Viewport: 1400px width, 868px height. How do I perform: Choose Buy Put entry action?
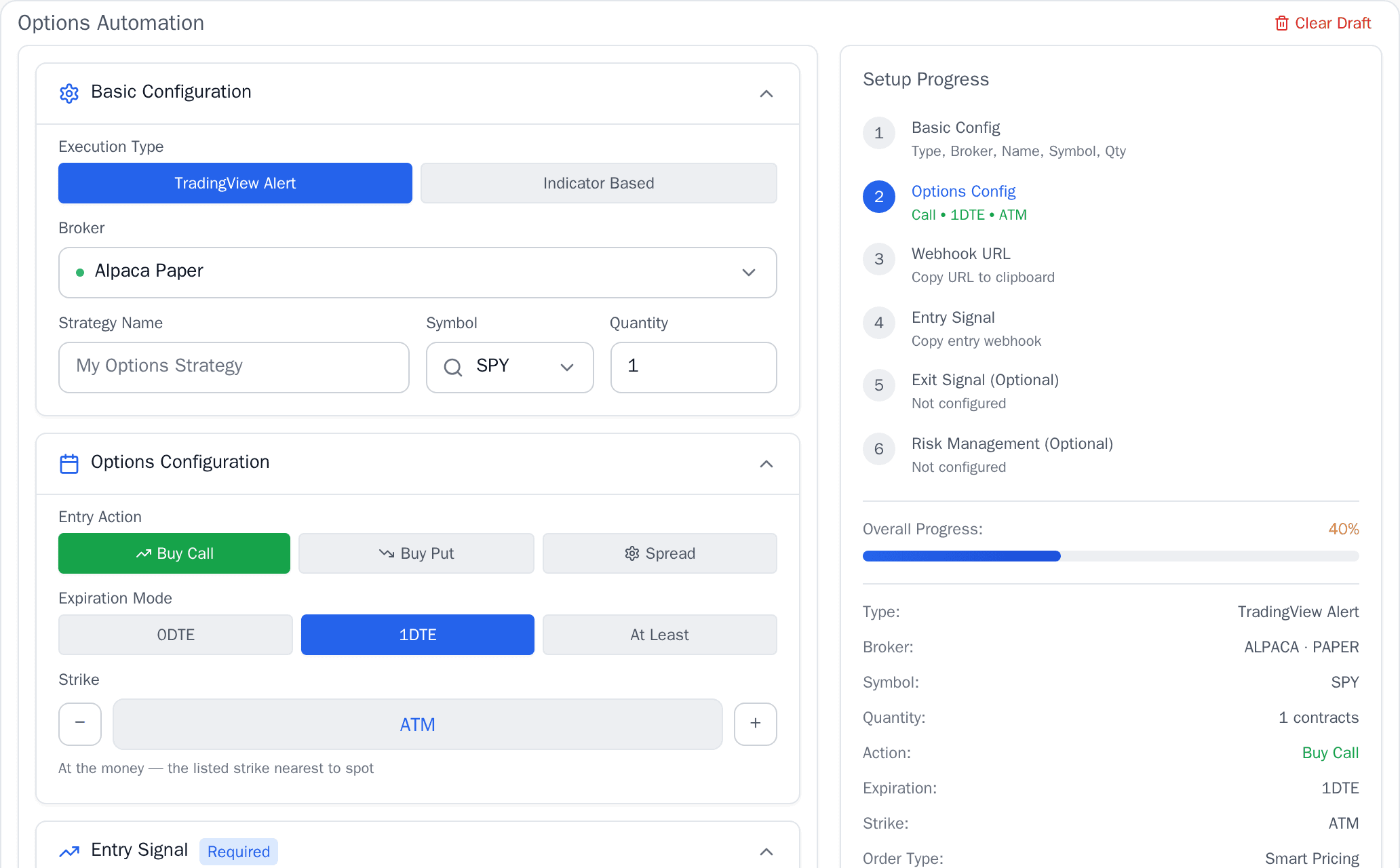coord(416,553)
